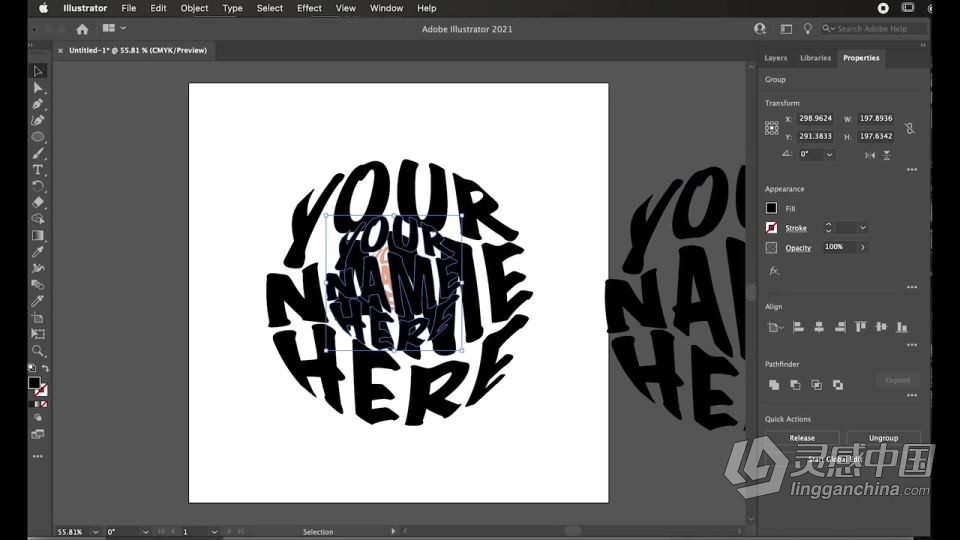Viewport: 960px width, 540px height.
Task: Select the Eraser tool
Action: (38, 202)
